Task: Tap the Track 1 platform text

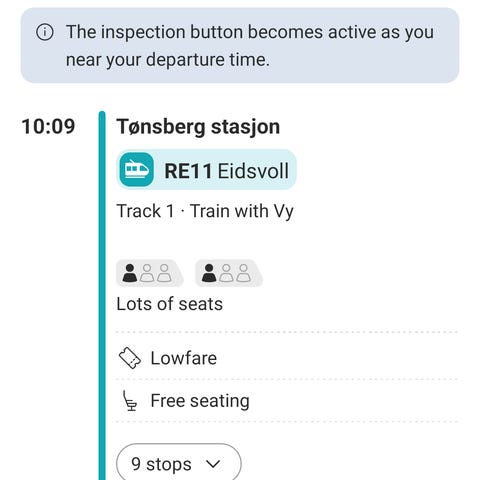Action: coord(145,211)
